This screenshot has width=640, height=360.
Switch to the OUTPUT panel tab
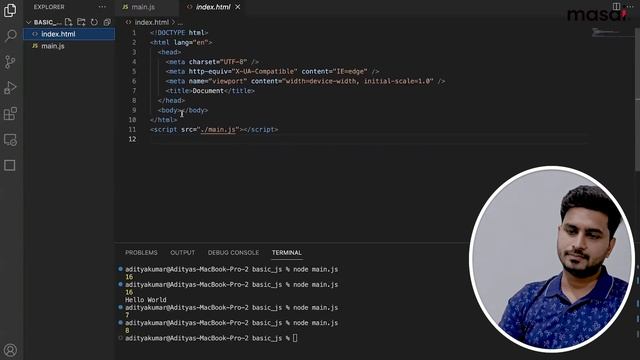(182, 253)
